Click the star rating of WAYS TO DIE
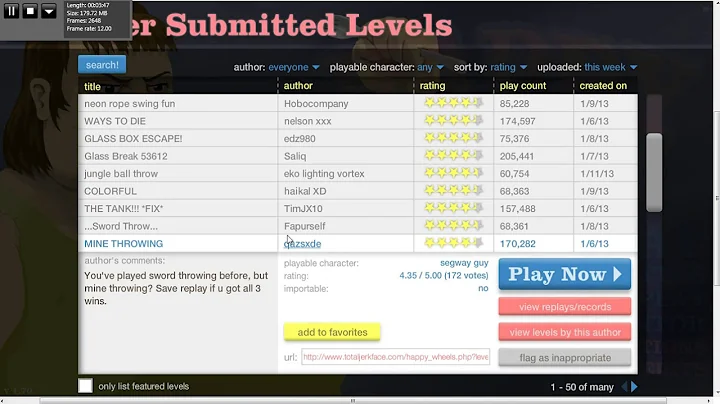720x404 pixels. (454, 121)
